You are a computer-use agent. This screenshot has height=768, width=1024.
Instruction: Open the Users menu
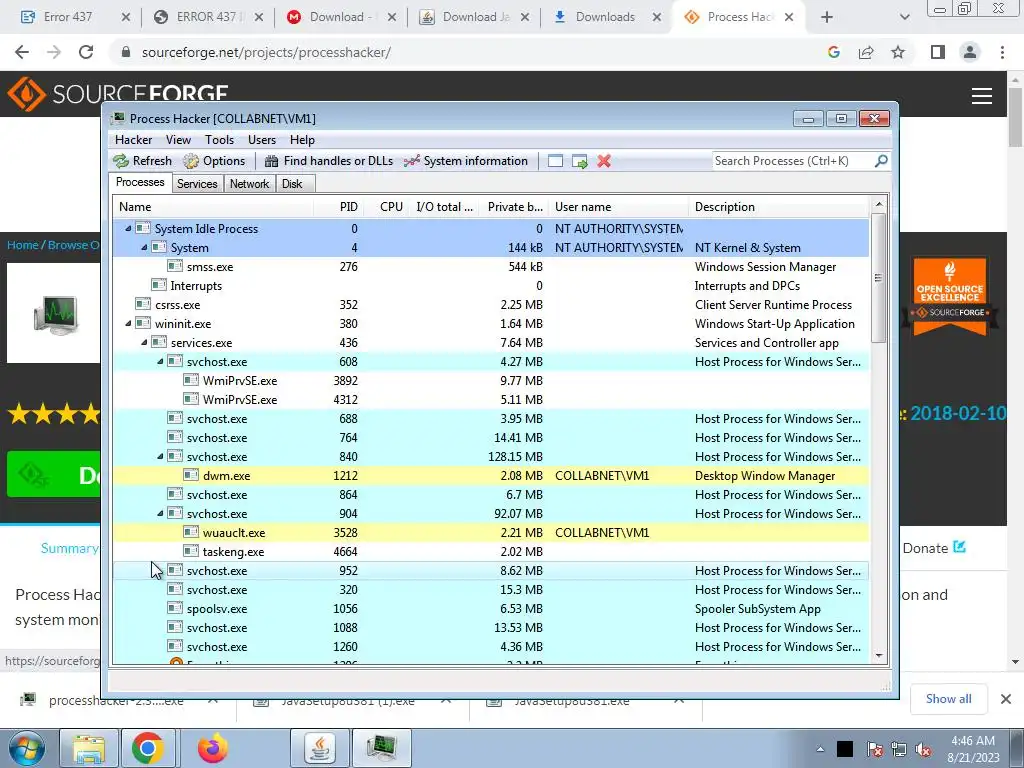(x=262, y=140)
